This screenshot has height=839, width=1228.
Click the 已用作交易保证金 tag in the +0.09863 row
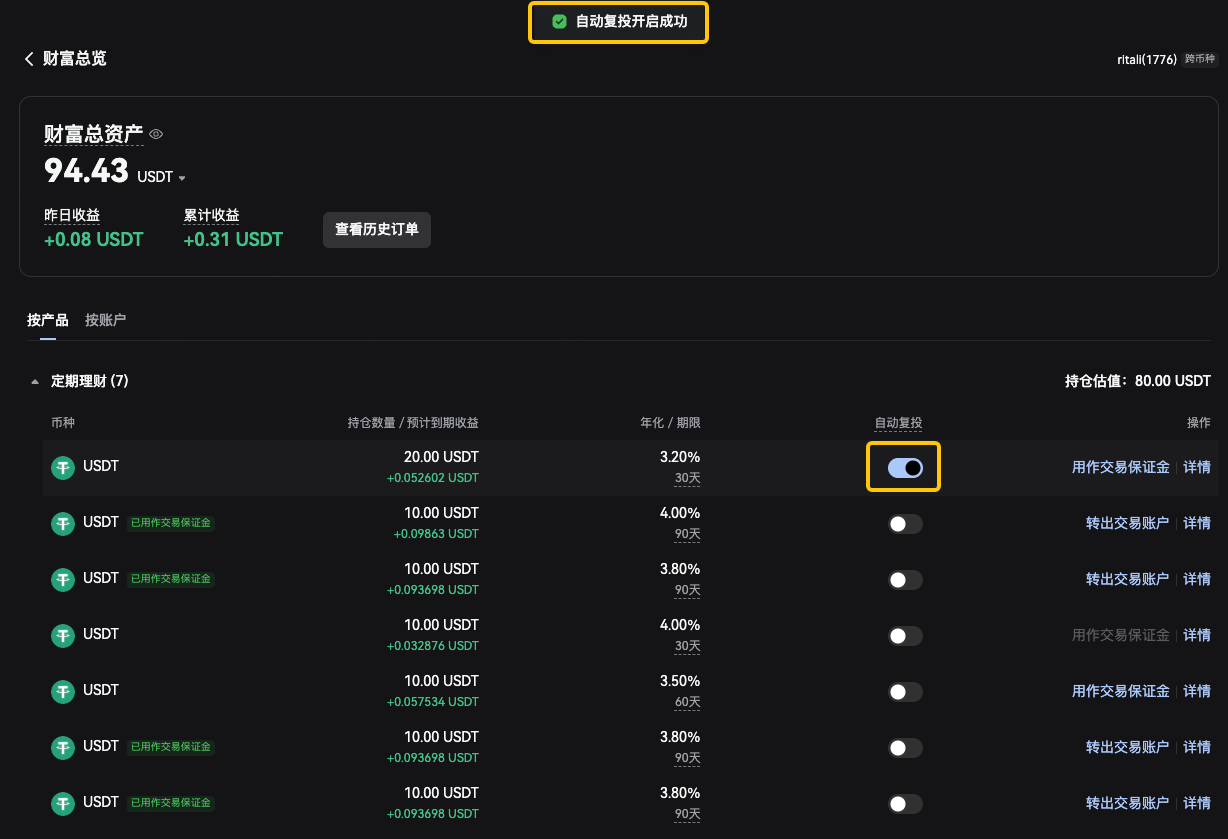point(171,522)
